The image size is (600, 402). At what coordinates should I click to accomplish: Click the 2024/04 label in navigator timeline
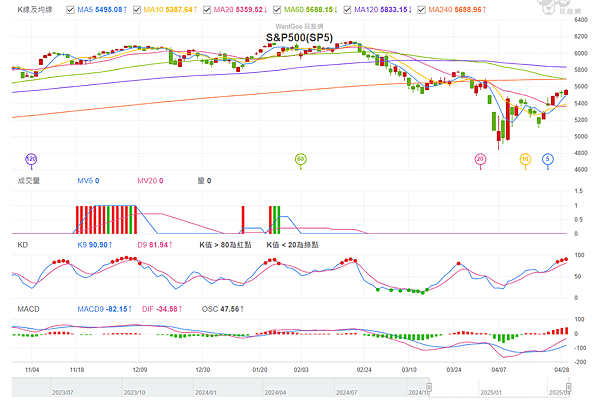[x=275, y=393]
